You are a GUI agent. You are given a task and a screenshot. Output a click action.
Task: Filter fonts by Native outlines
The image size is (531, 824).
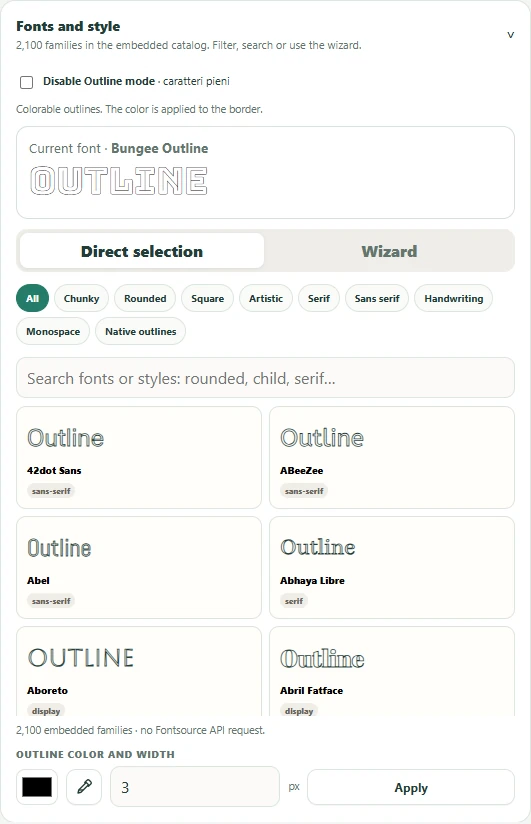click(140, 332)
